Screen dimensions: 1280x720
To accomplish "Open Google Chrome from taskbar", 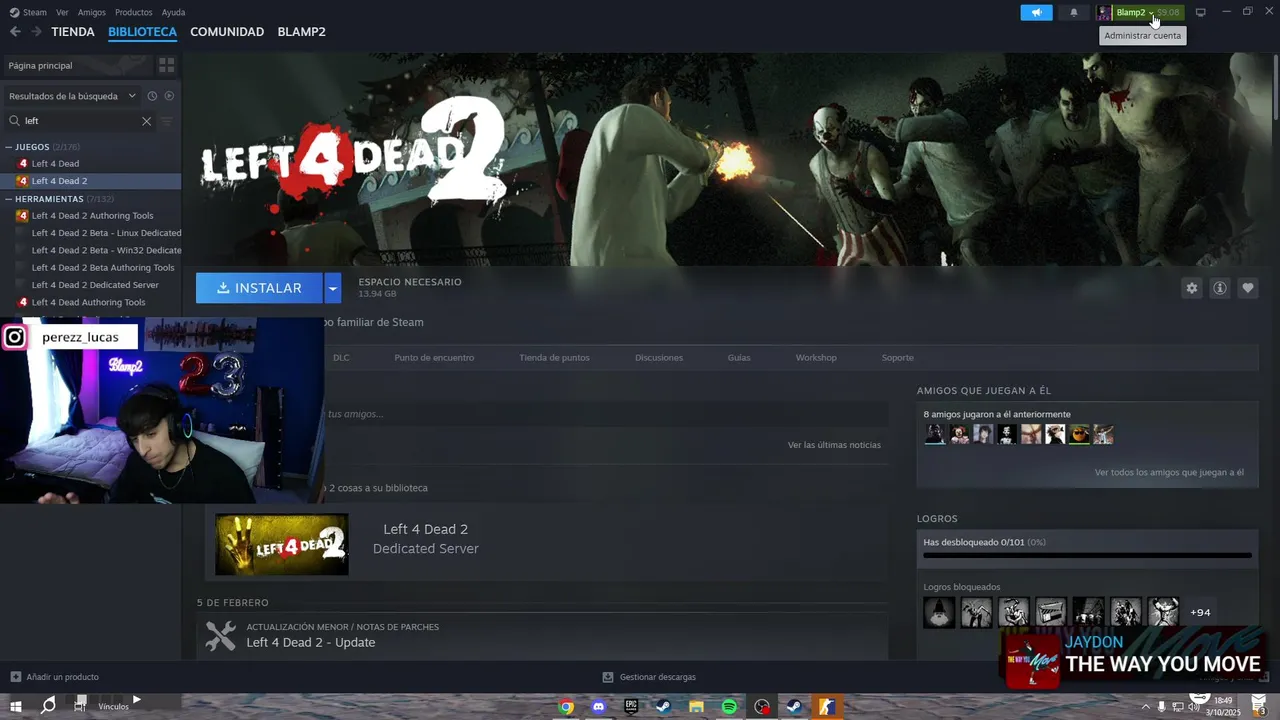I will [566, 707].
